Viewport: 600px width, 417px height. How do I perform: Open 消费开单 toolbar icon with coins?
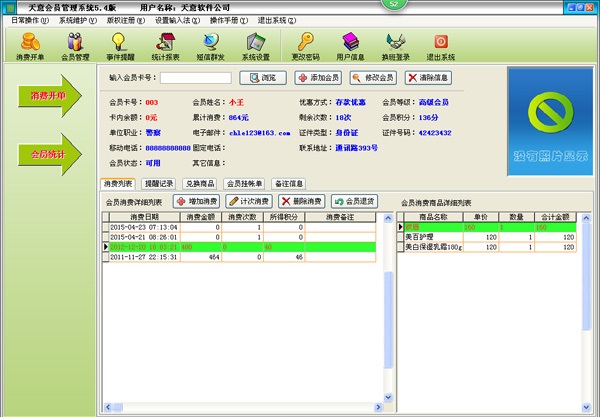coord(30,47)
